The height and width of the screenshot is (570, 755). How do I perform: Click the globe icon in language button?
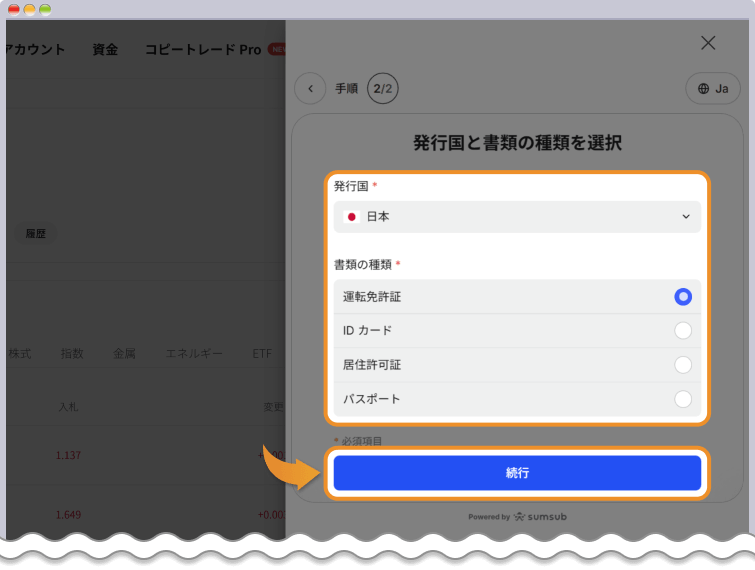(x=703, y=89)
